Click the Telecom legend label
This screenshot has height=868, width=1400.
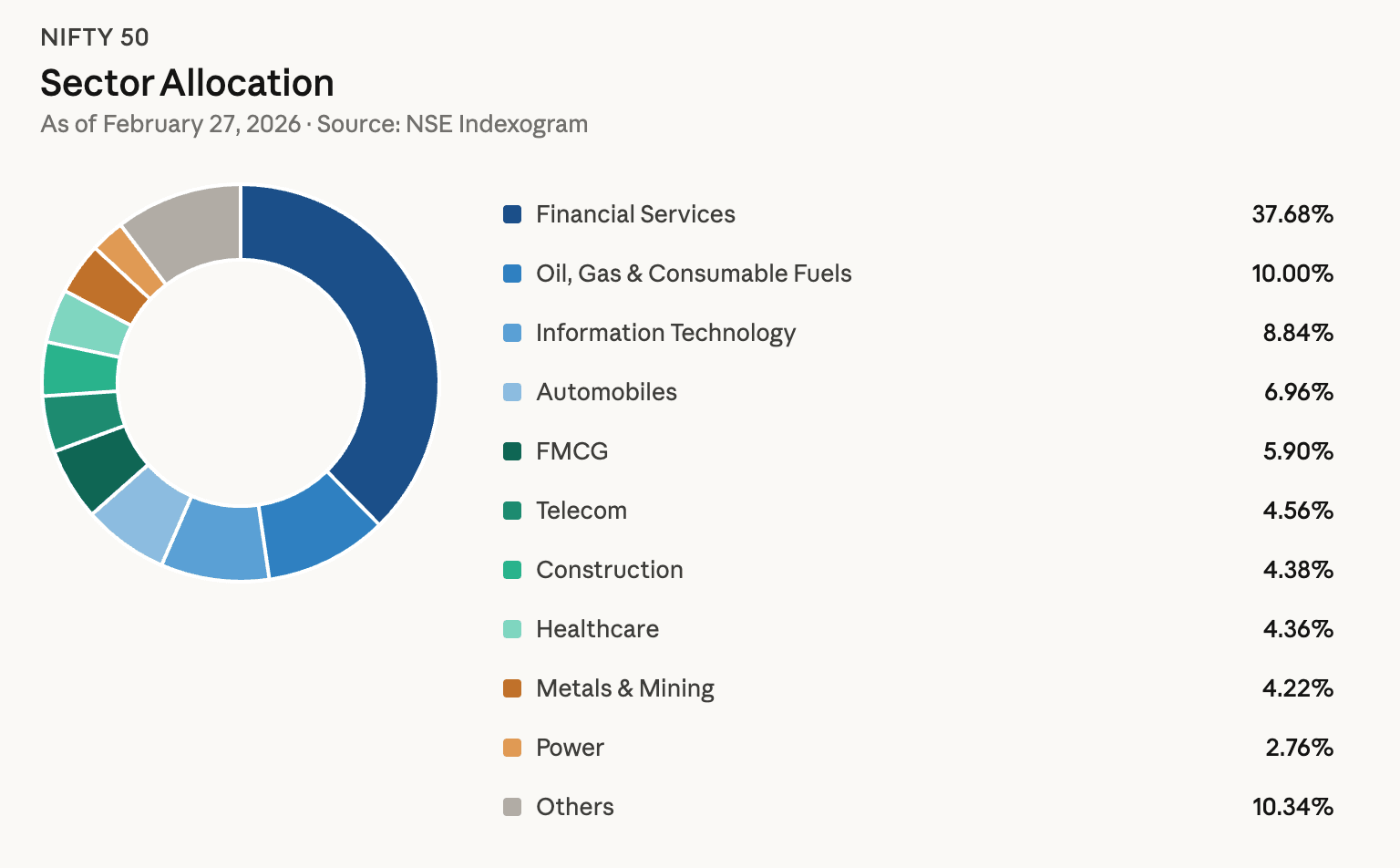(x=581, y=511)
